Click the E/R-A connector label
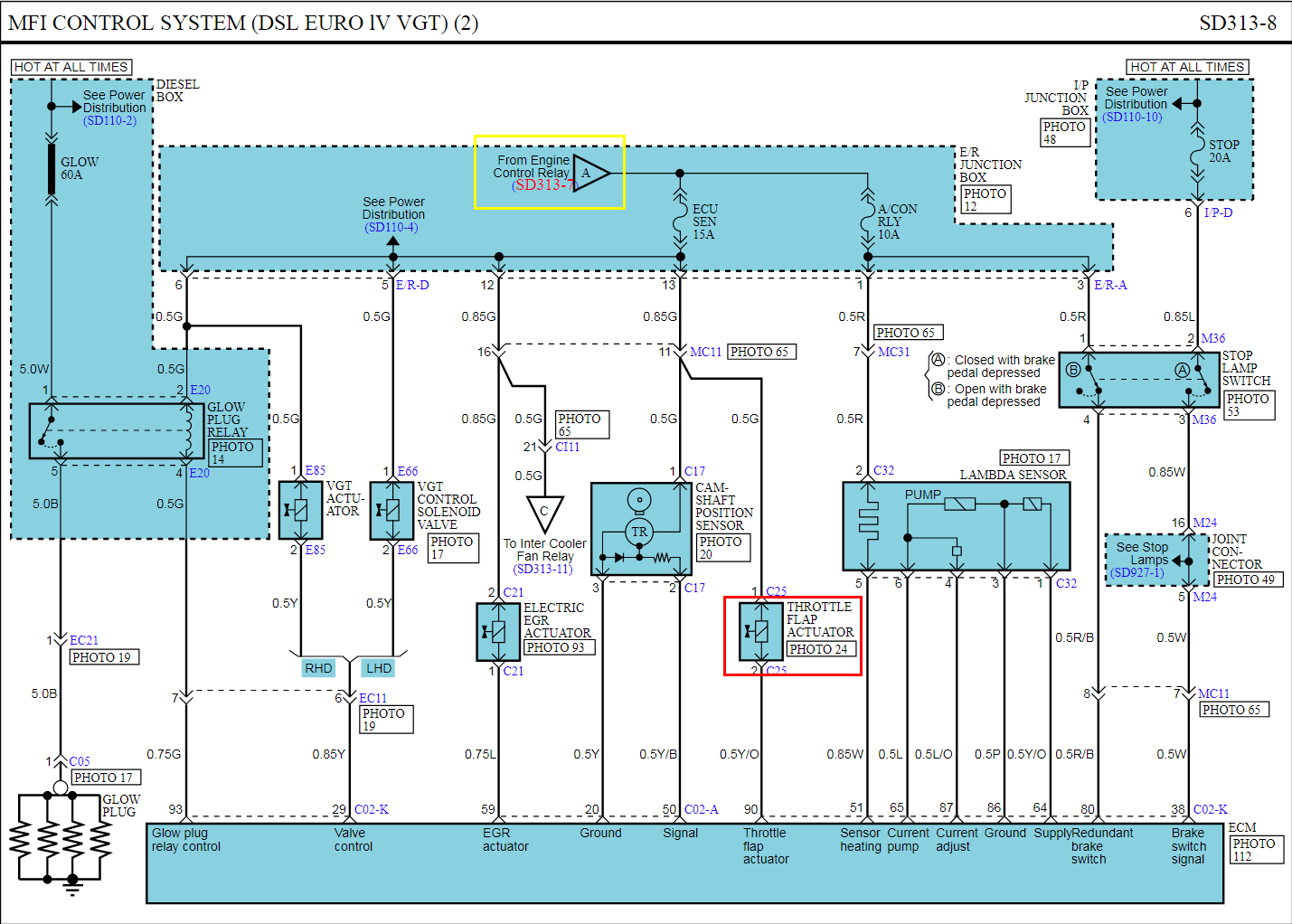Viewport: 1292px width, 924px height. pyautogui.click(x=1110, y=285)
